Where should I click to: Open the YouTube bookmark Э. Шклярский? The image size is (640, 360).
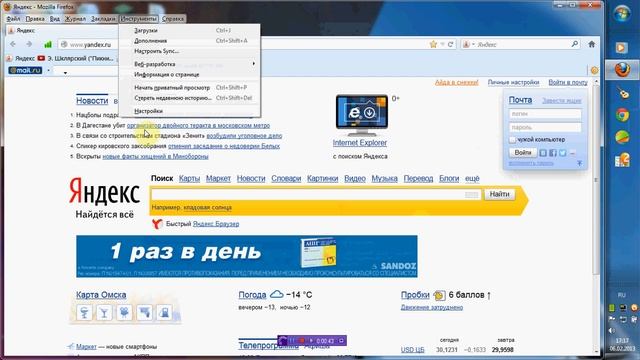tap(76, 58)
